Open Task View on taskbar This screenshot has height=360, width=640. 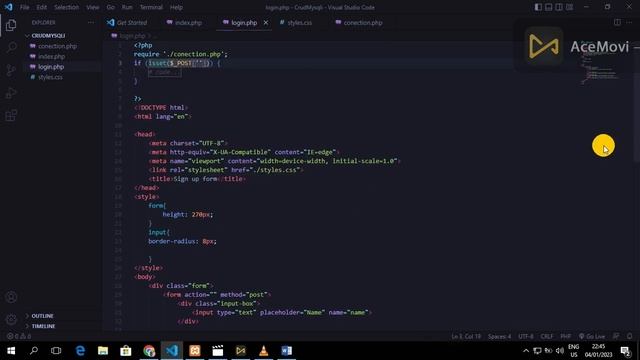pos(56,351)
